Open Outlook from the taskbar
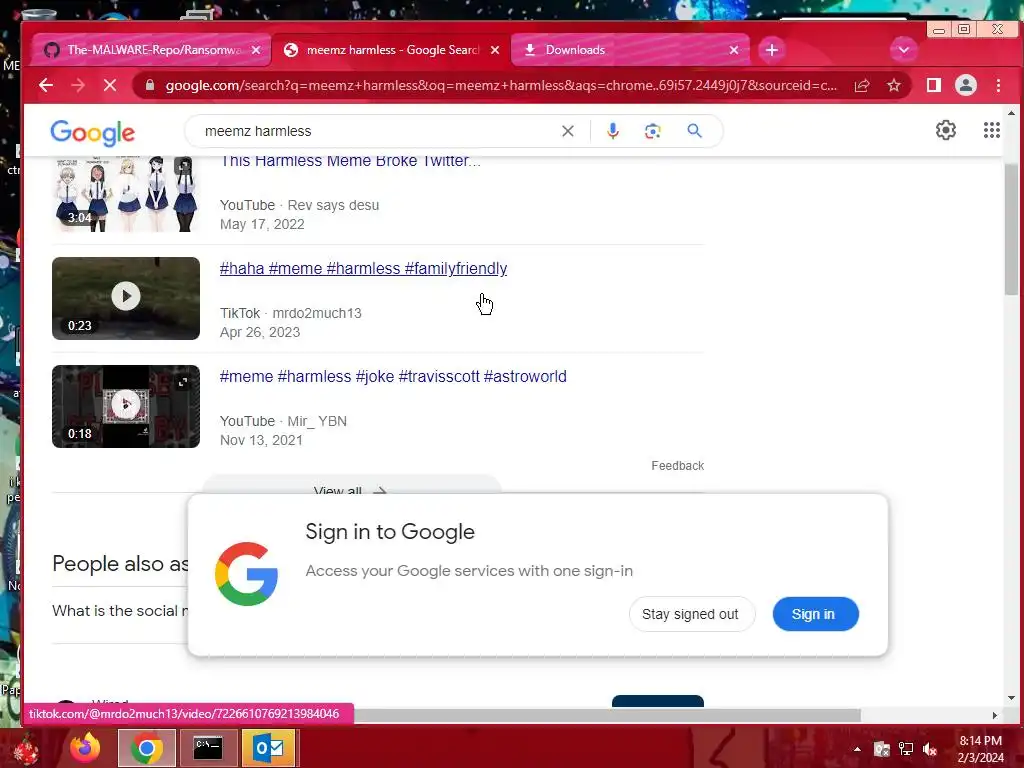1024x768 pixels. point(269,748)
